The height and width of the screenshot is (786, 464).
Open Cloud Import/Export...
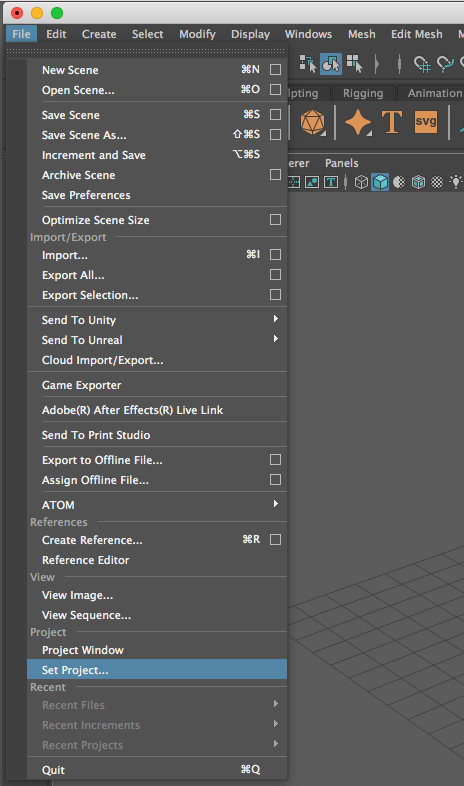click(157, 360)
